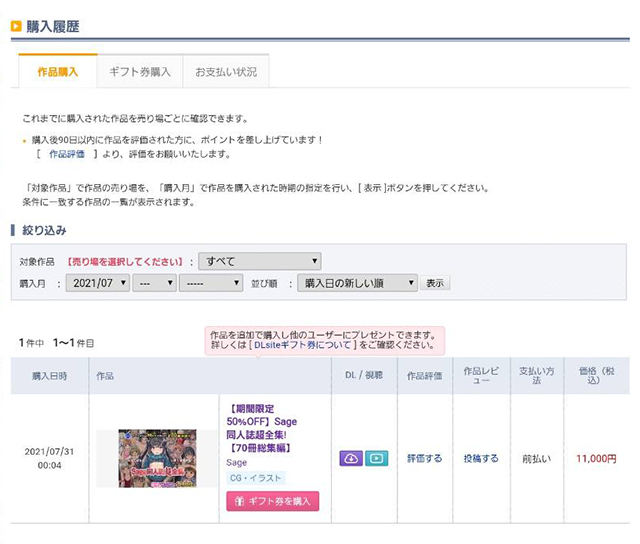
Task: Click 投稿する to write a review
Action: click(480, 458)
